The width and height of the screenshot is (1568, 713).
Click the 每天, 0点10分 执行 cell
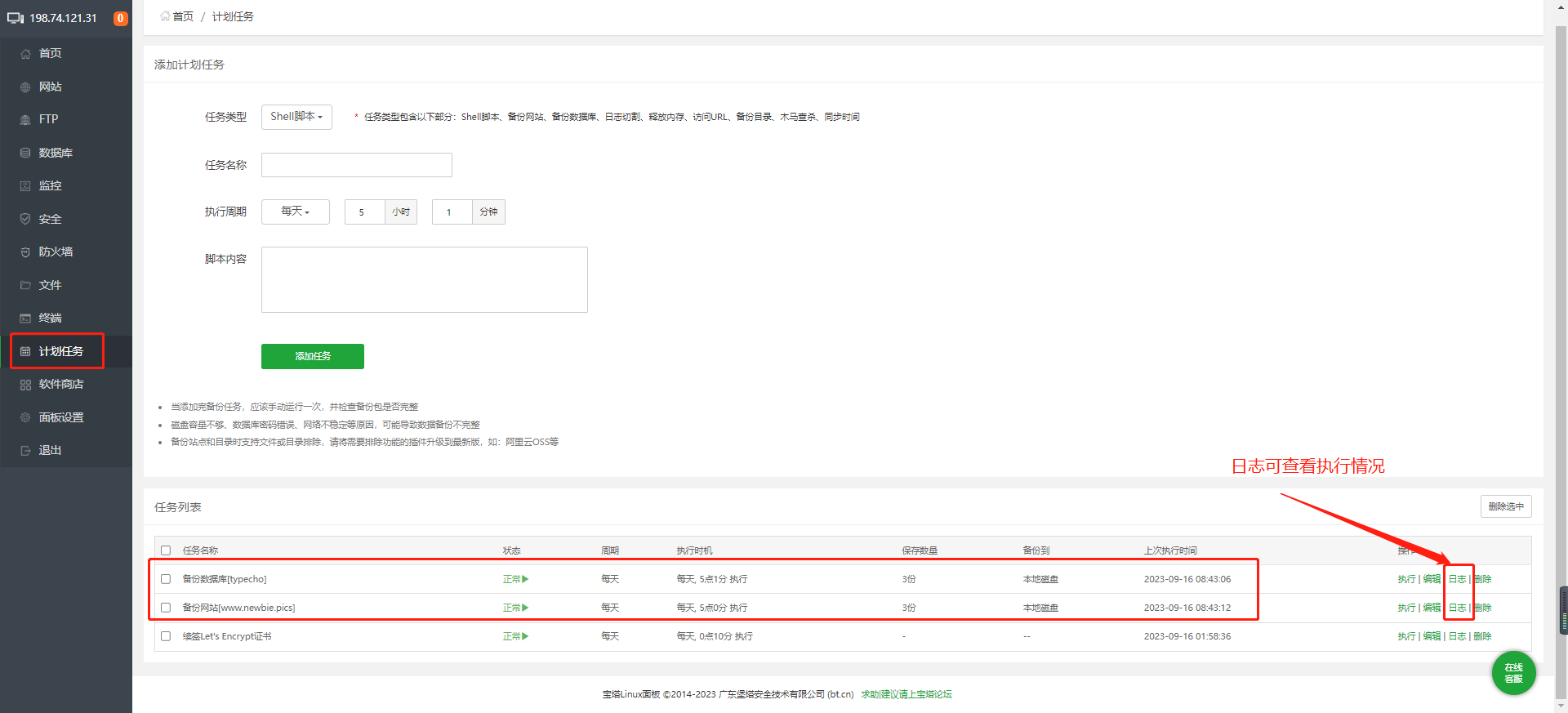click(x=715, y=636)
